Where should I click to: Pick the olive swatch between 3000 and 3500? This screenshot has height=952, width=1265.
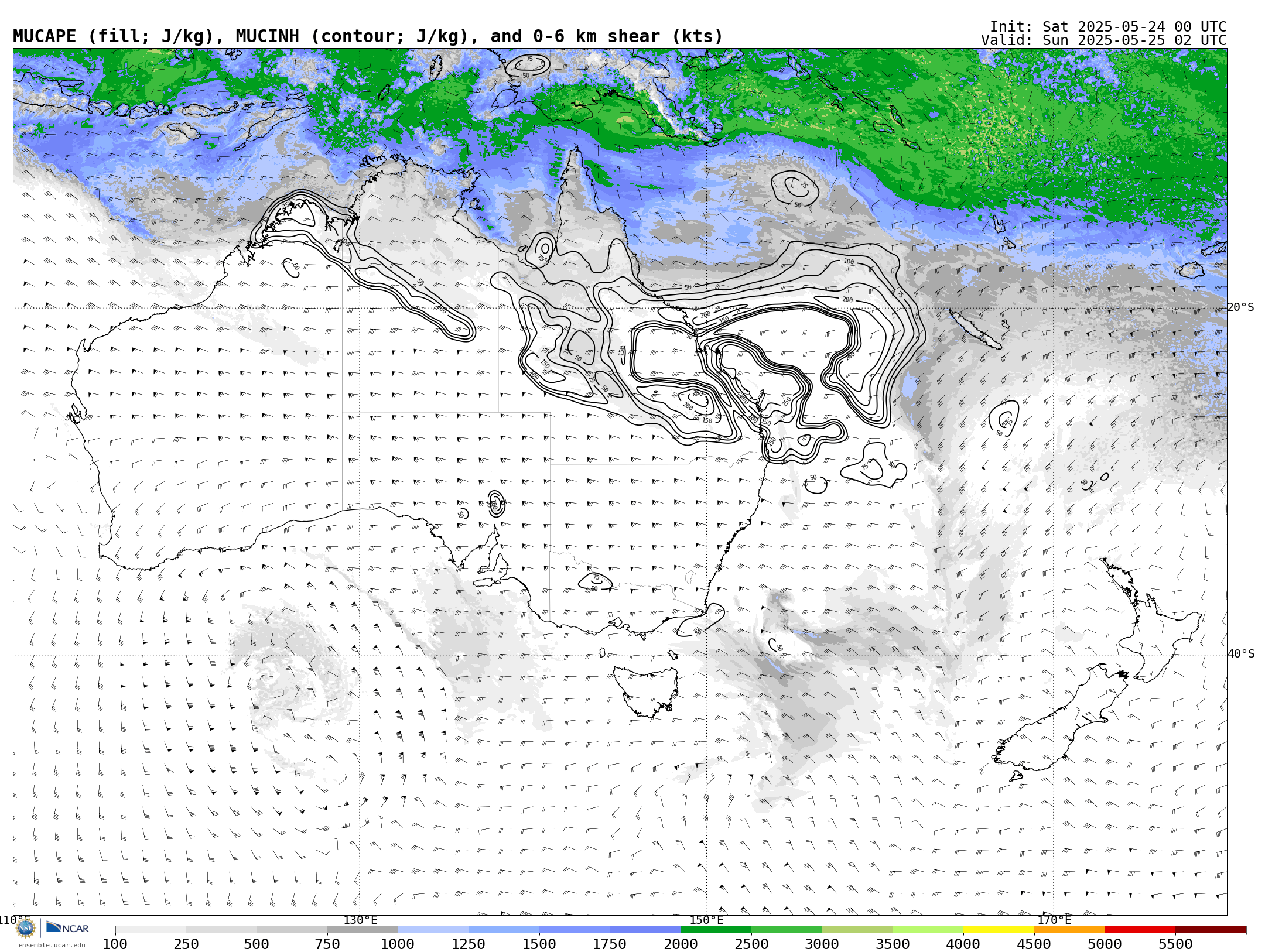pyautogui.click(x=857, y=930)
